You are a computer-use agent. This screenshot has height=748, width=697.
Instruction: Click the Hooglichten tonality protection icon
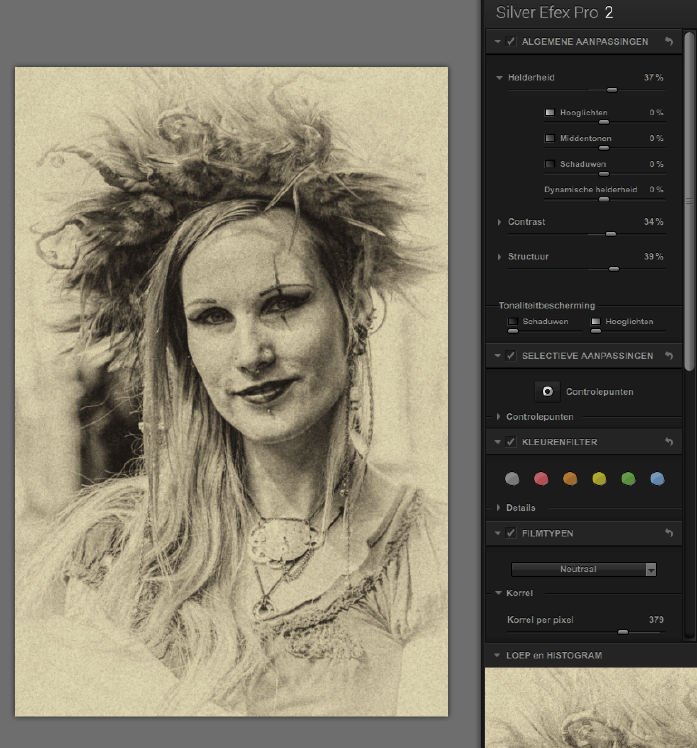(596, 322)
